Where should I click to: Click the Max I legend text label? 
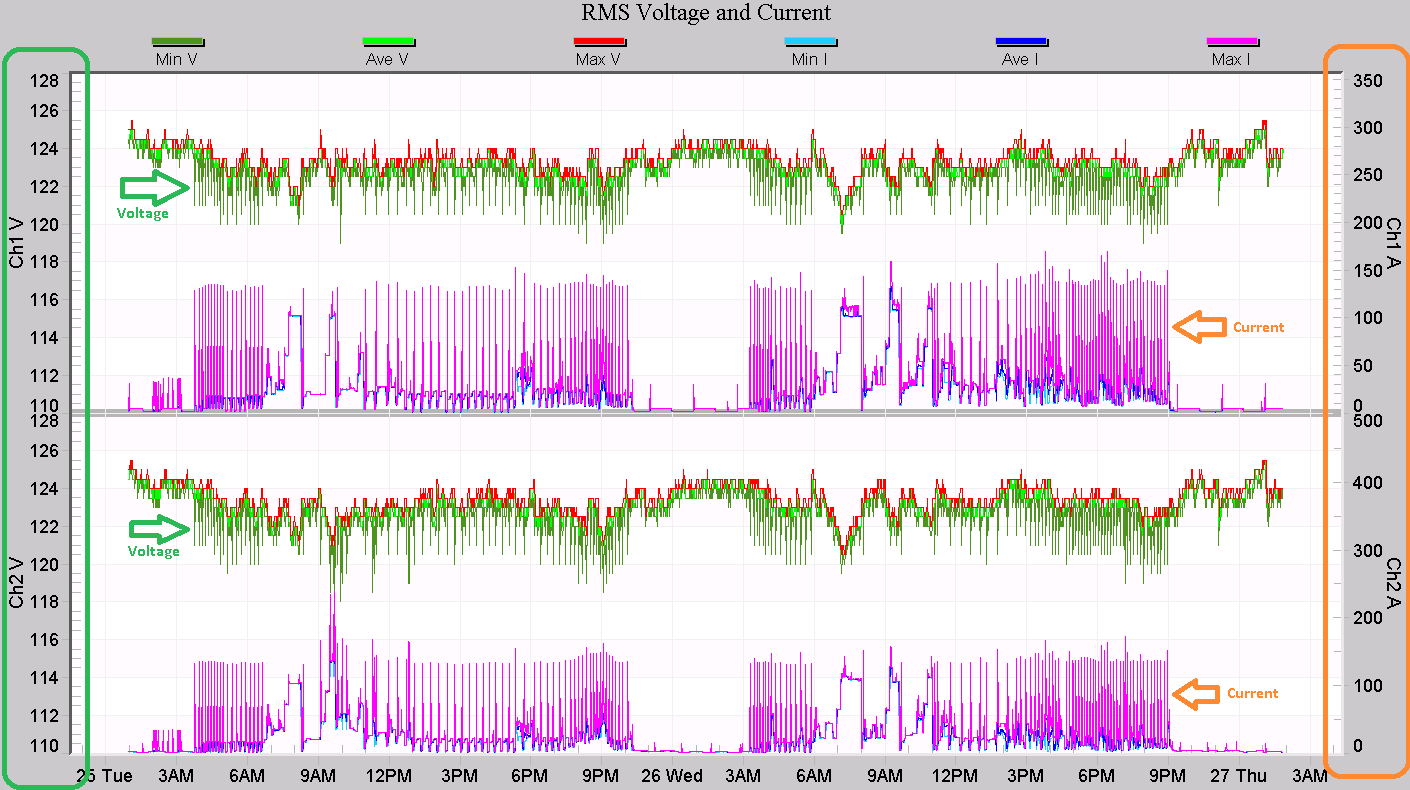point(1232,60)
